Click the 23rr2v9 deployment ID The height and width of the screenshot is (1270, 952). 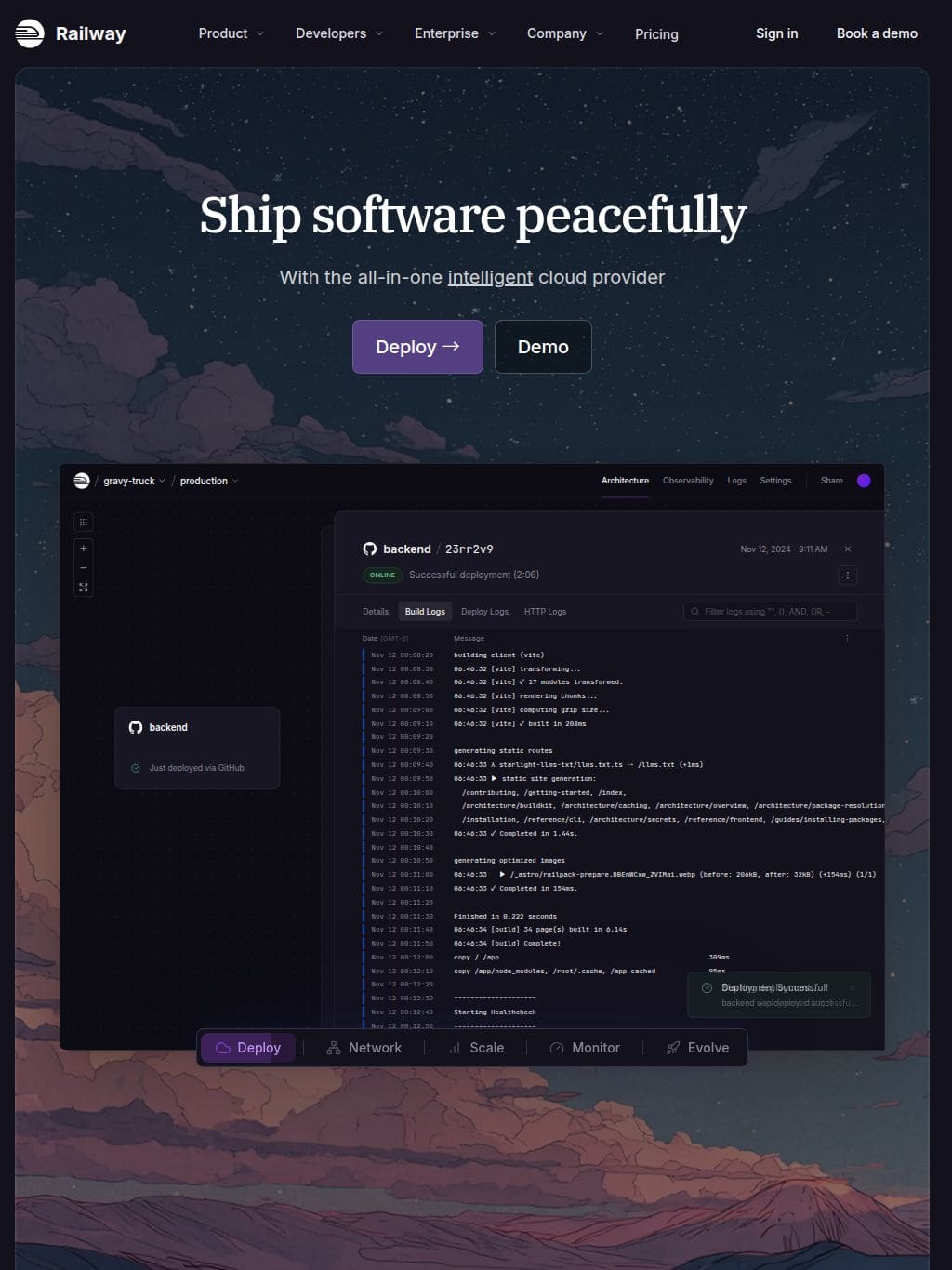tap(469, 549)
